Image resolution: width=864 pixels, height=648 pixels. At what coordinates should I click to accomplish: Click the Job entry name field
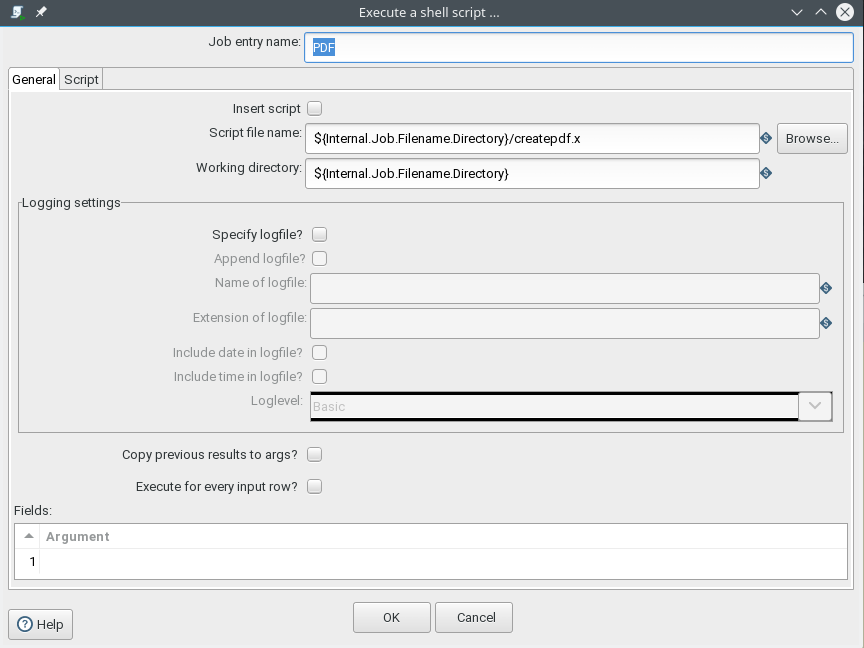click(579, 47)
